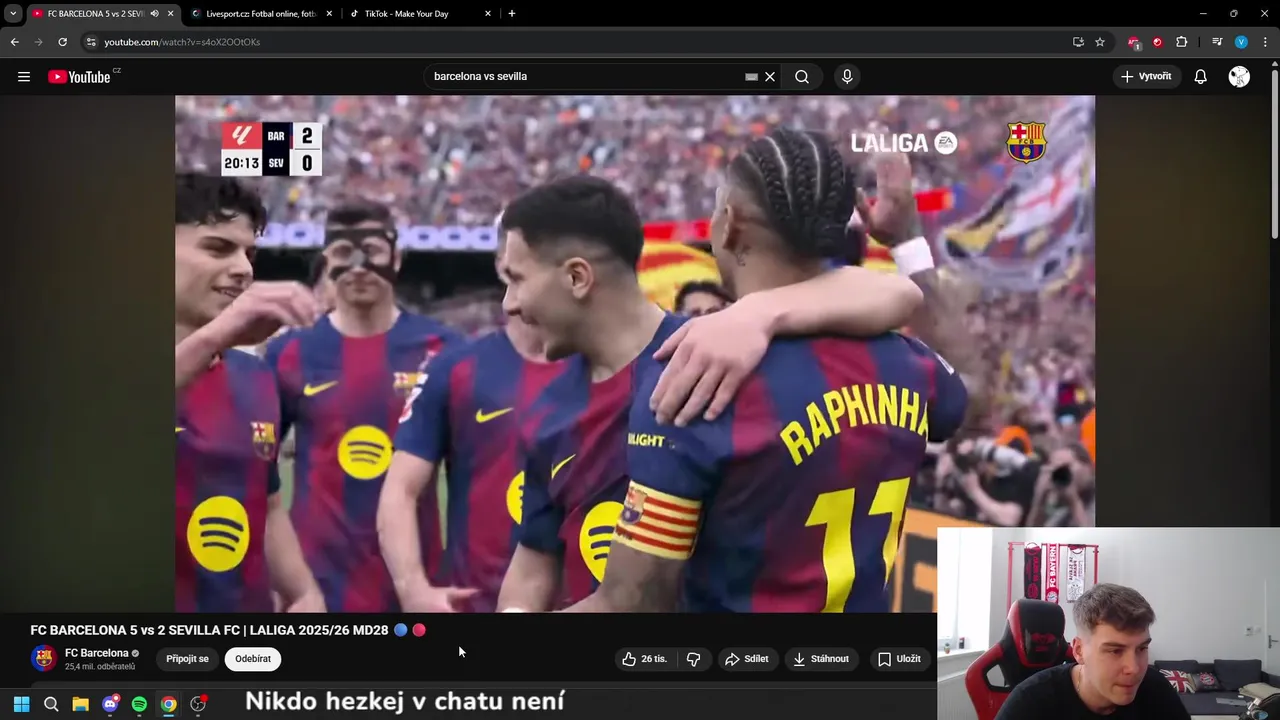Reload the current page
The width and height of the screenshot is (1280, 720).
point(62,42)
